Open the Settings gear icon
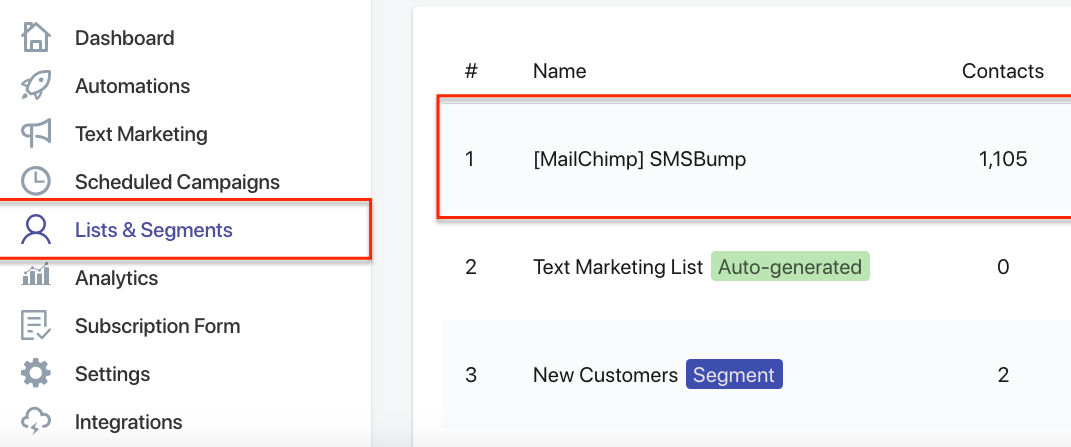Viewport: 1071px width, 447px height. [36, 374]
